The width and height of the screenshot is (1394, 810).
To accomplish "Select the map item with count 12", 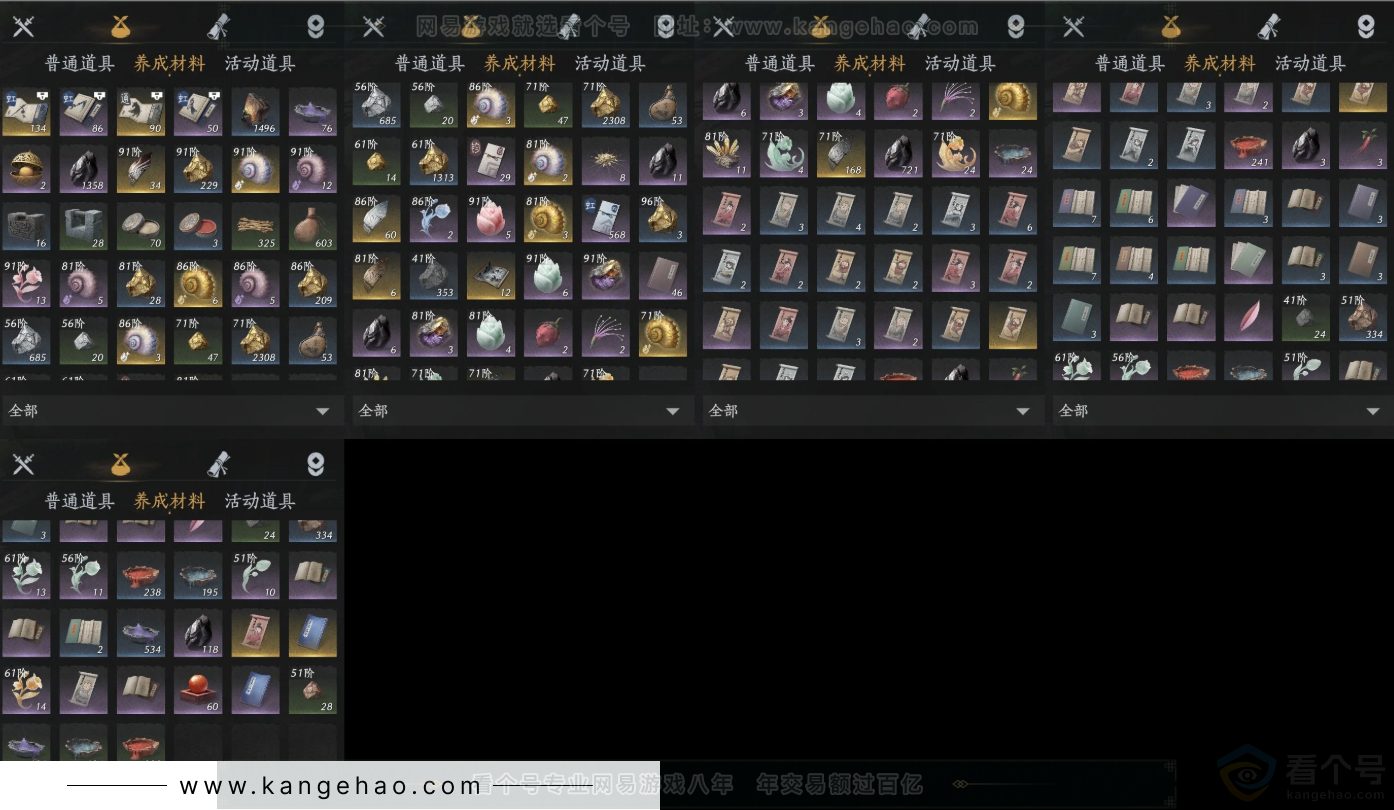I will (x=491, y=277).
